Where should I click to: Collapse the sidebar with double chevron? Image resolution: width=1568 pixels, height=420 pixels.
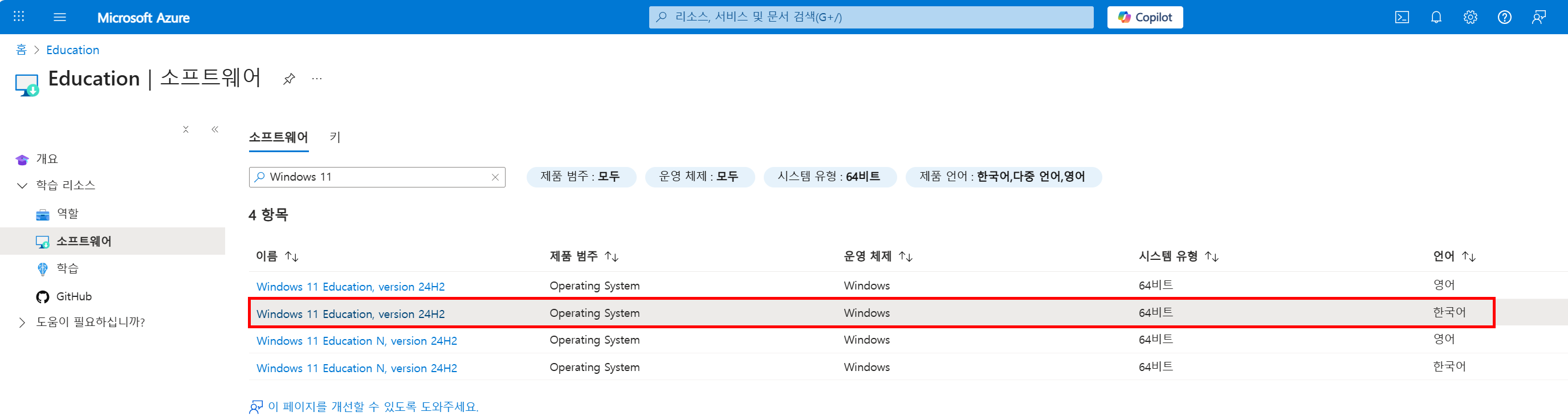click(215, 129)
